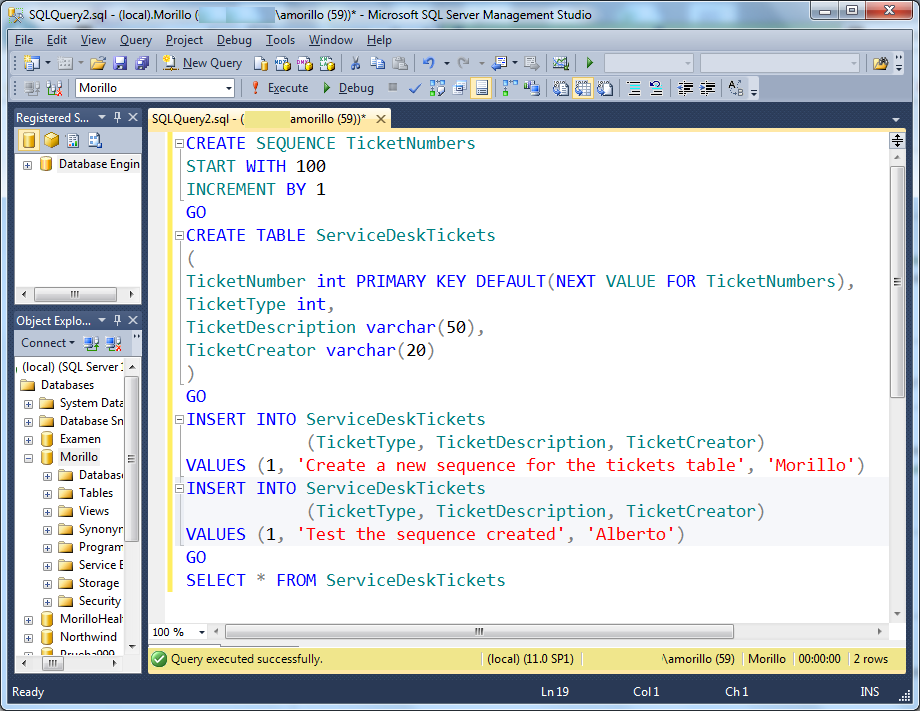Save the query with the floppy disk icon
The width and height of the screenshot is (920, 711).
tap(120, 63)
